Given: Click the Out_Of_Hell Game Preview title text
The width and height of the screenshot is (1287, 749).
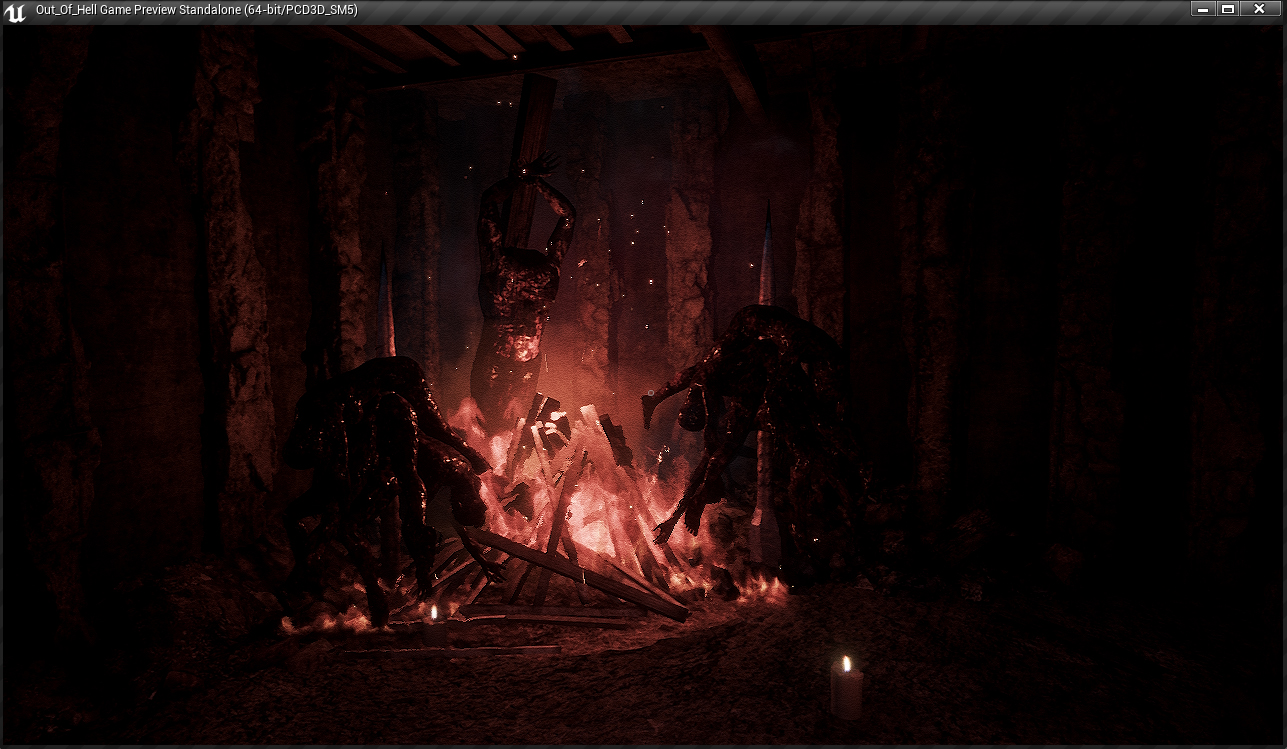Looking at the screenshot, I should [x=196, y=10].
